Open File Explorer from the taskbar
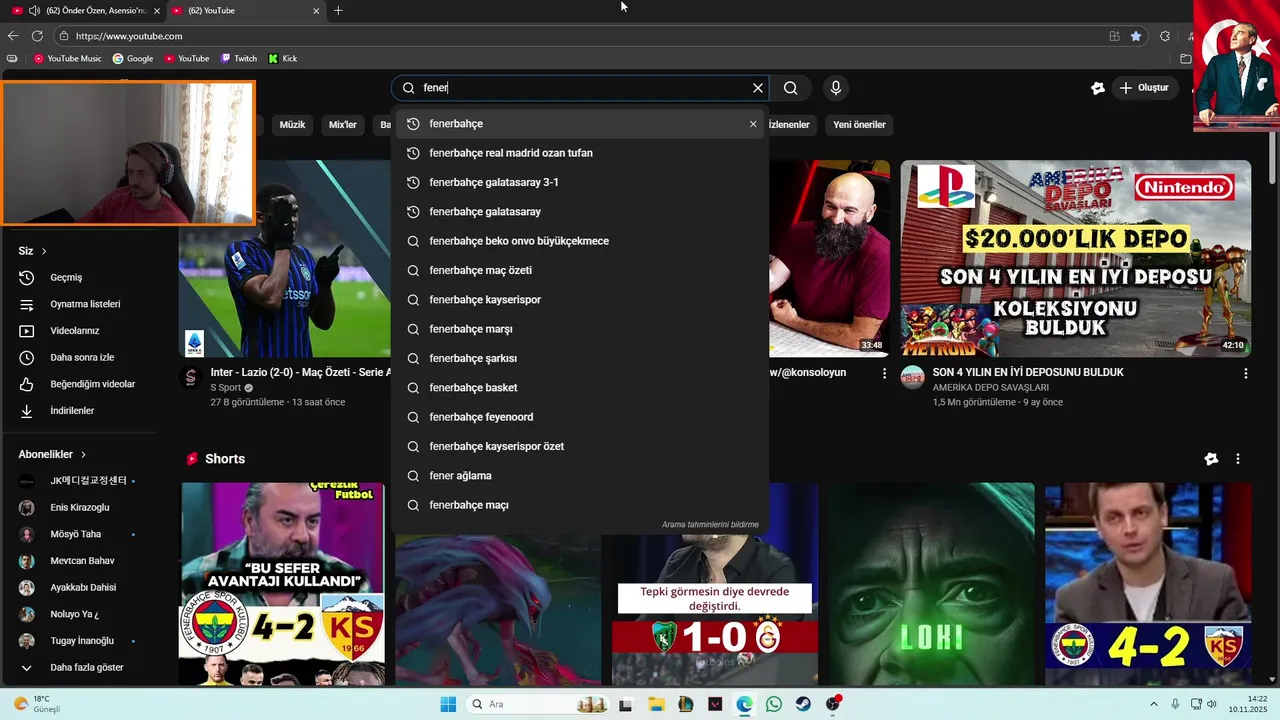This screenshot has height=720, width=1280. [x=656, y=704]
